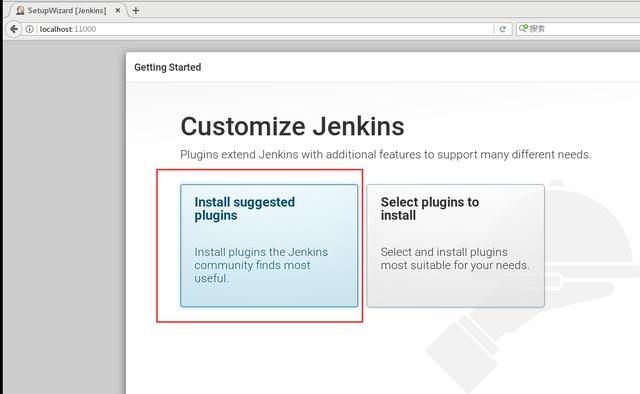Click the Getting Started header text

coord(168,67)
